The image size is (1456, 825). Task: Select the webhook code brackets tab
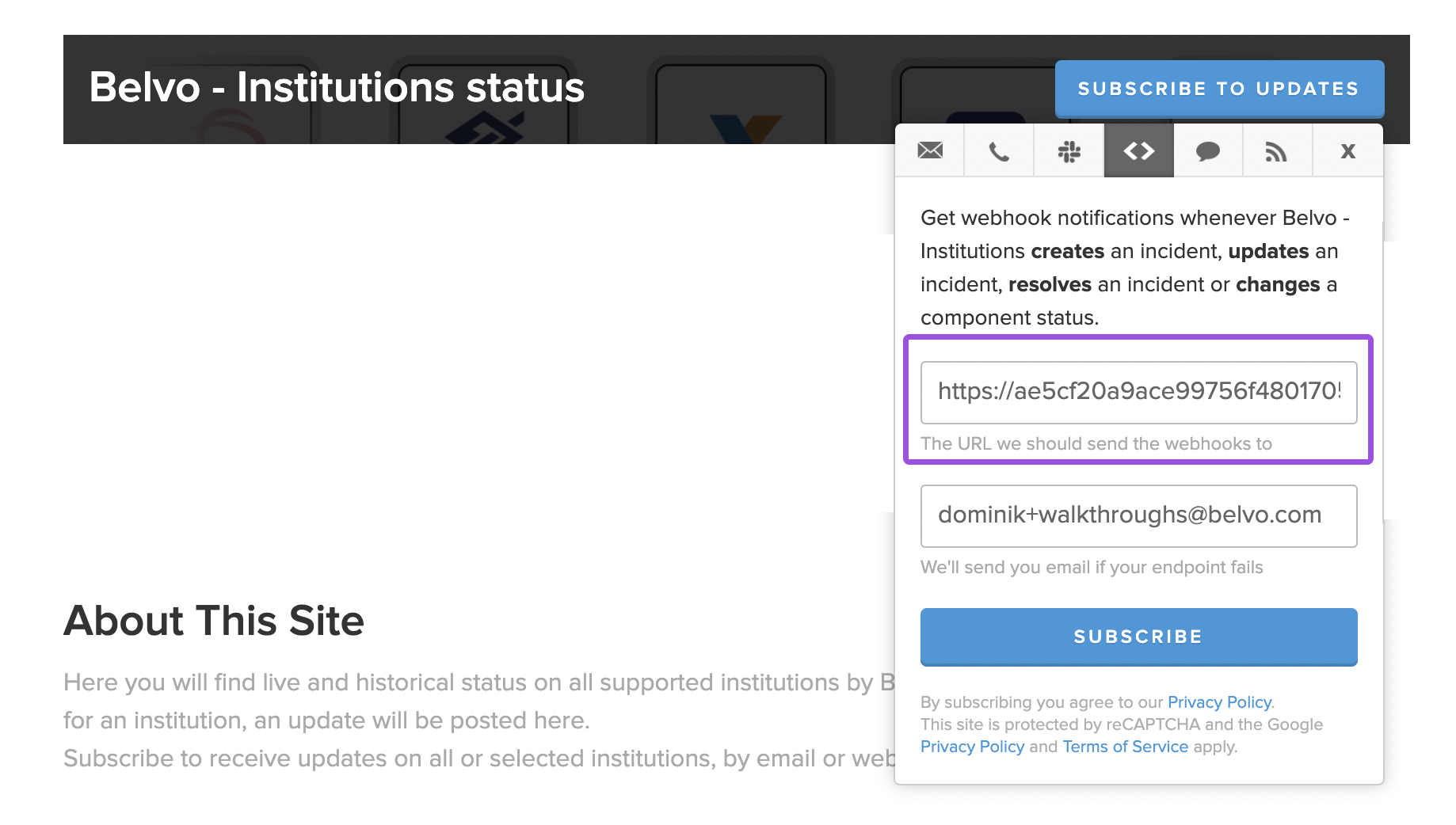1138,150
